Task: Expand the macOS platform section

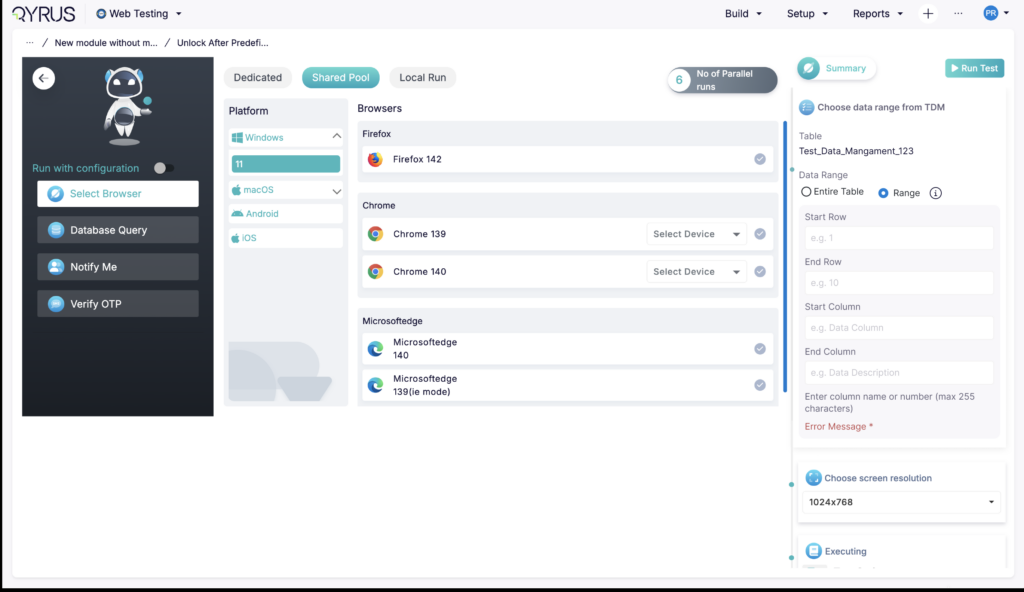Action: (336, 190)
